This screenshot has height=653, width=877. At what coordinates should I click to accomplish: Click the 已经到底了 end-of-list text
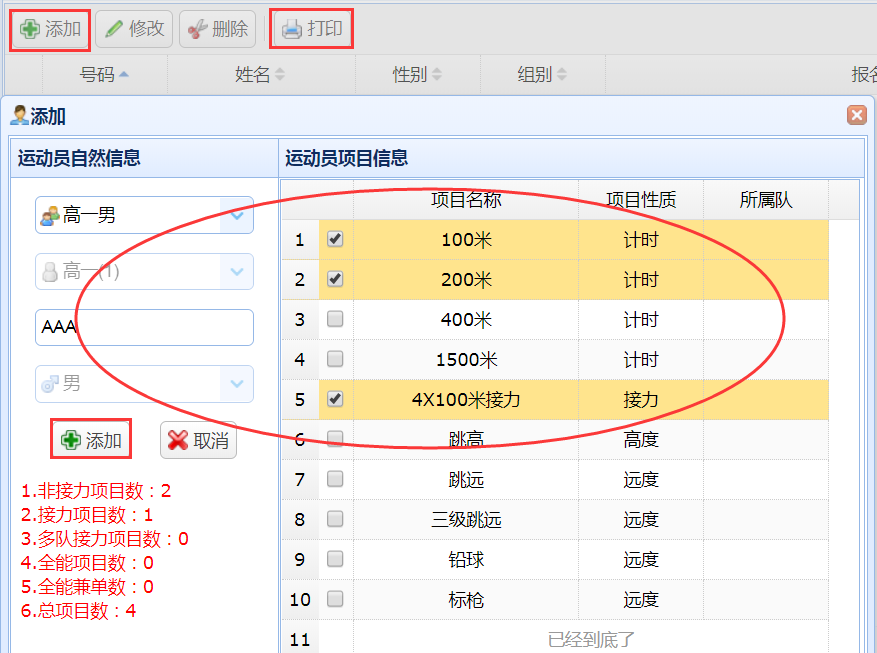click(x=591, y=640)
